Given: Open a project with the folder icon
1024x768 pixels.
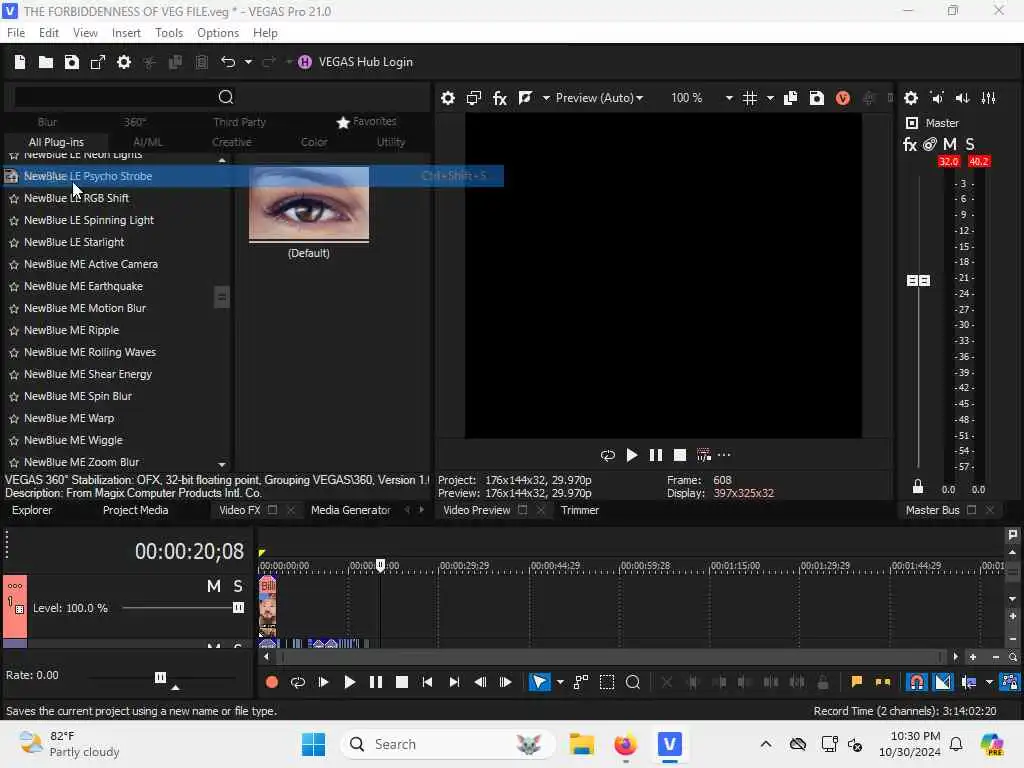Looking at the screenshot, I should (x=46, y=62).
